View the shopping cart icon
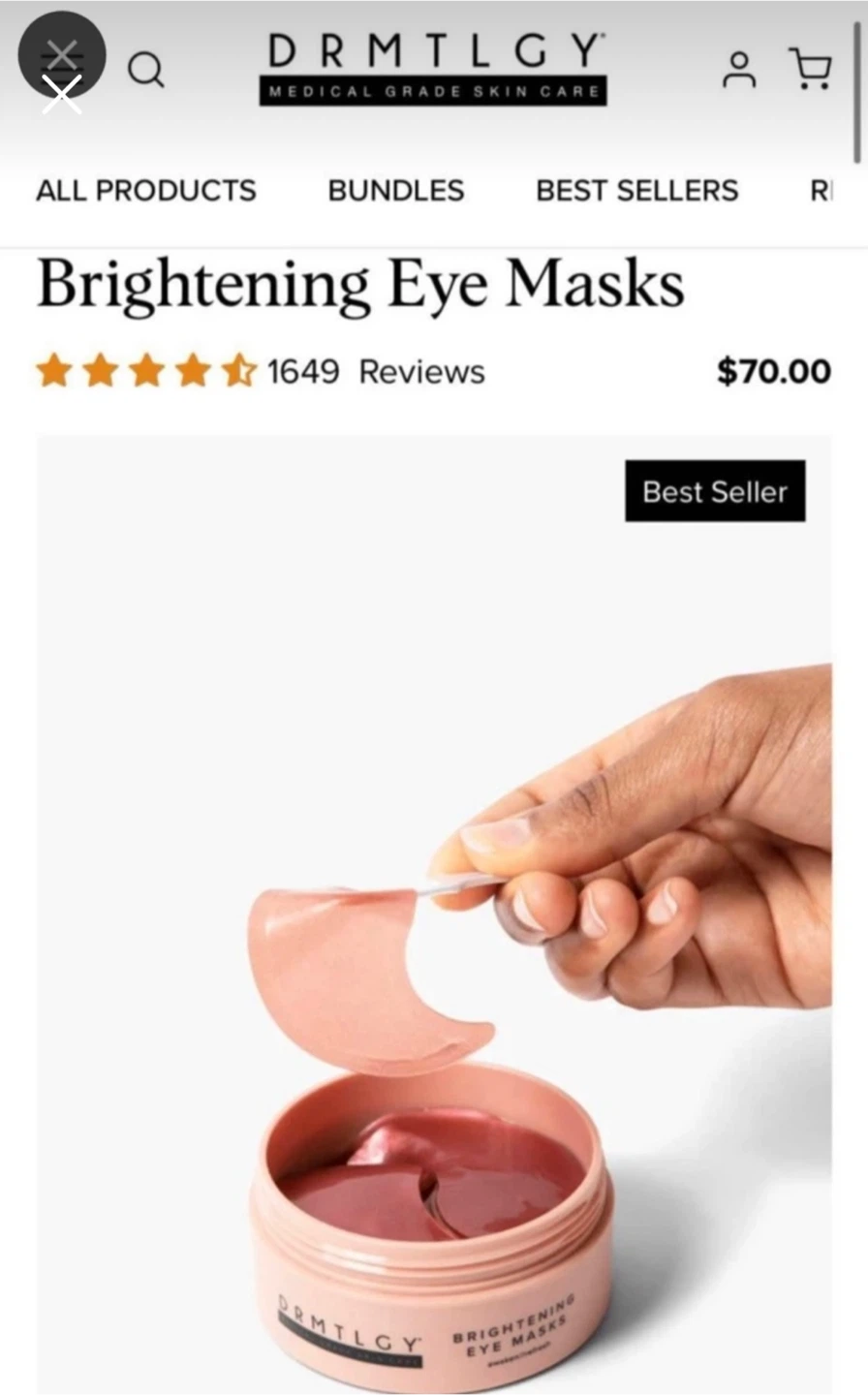868x1395 pixels. [811, 69]
